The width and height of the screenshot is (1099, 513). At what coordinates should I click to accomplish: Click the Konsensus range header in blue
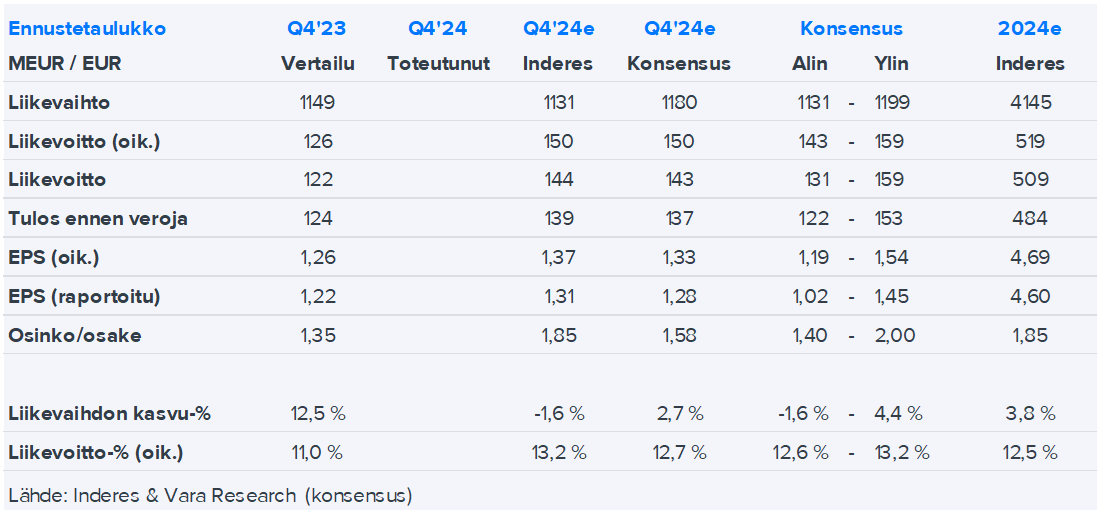(x=851, y=28)
